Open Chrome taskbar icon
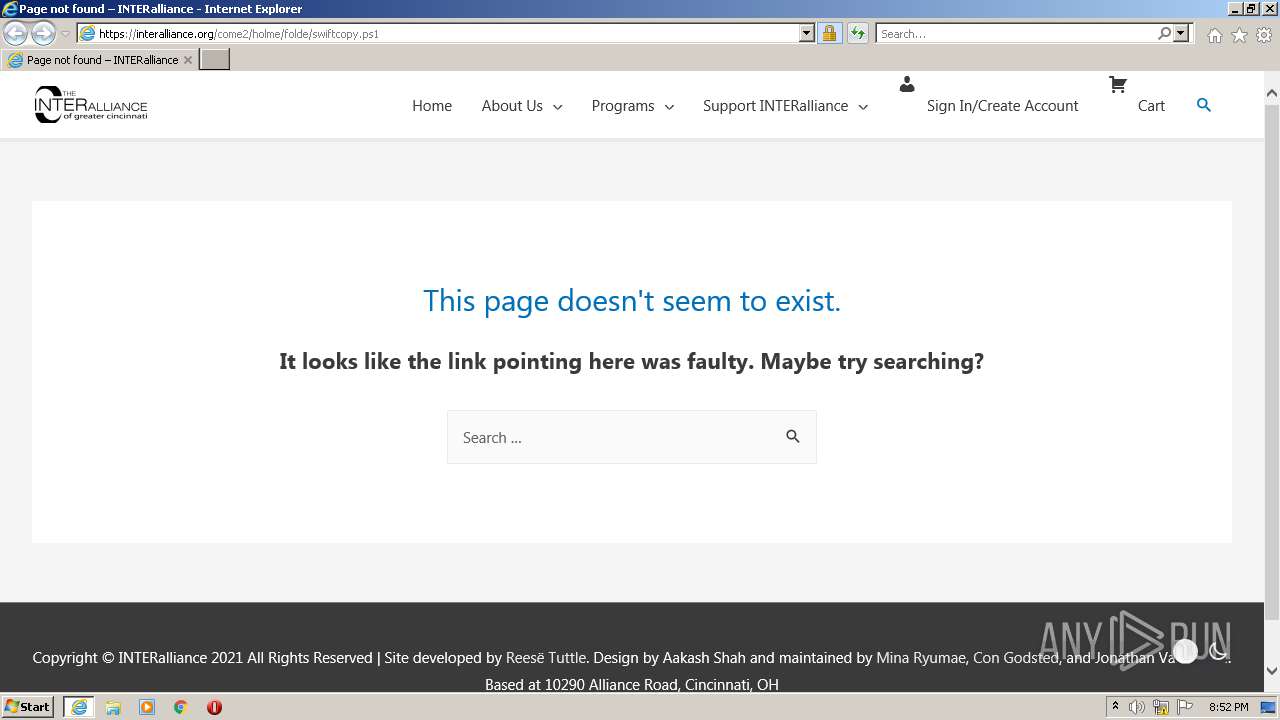This screenshot has height=720, width=1280. [181, 707]
